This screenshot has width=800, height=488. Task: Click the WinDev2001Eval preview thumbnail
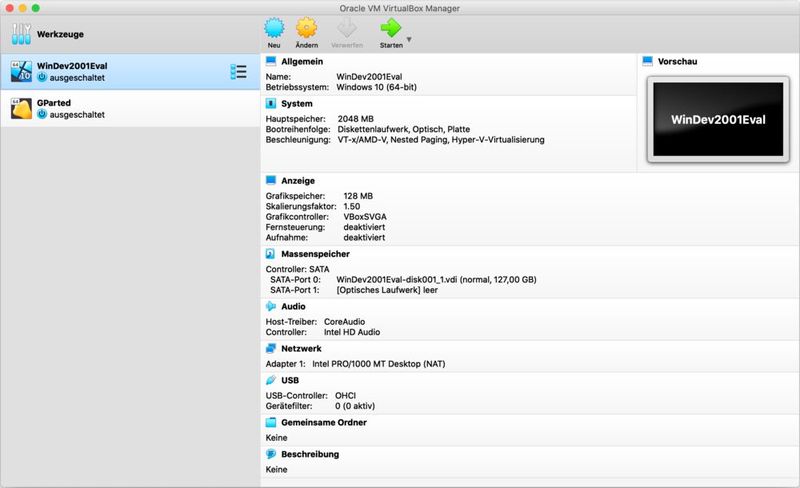click(718, 119)
